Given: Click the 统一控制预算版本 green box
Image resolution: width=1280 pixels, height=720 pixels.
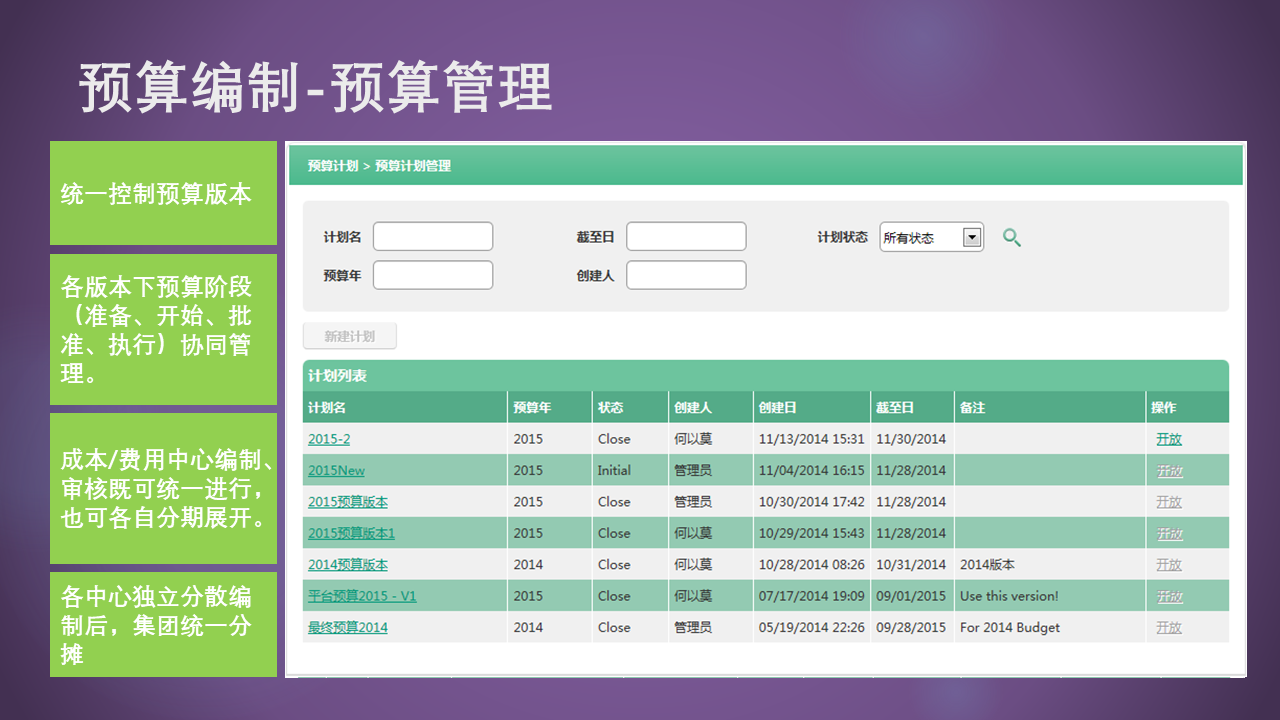Looking at the screenshot, I should pyautogui.click(x=163, y=193).
